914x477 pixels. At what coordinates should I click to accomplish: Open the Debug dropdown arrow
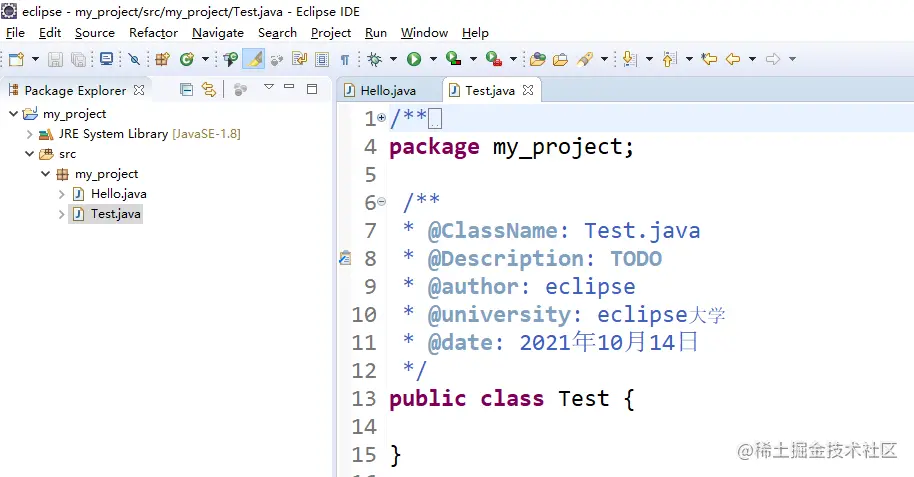(x=393, y=59)
